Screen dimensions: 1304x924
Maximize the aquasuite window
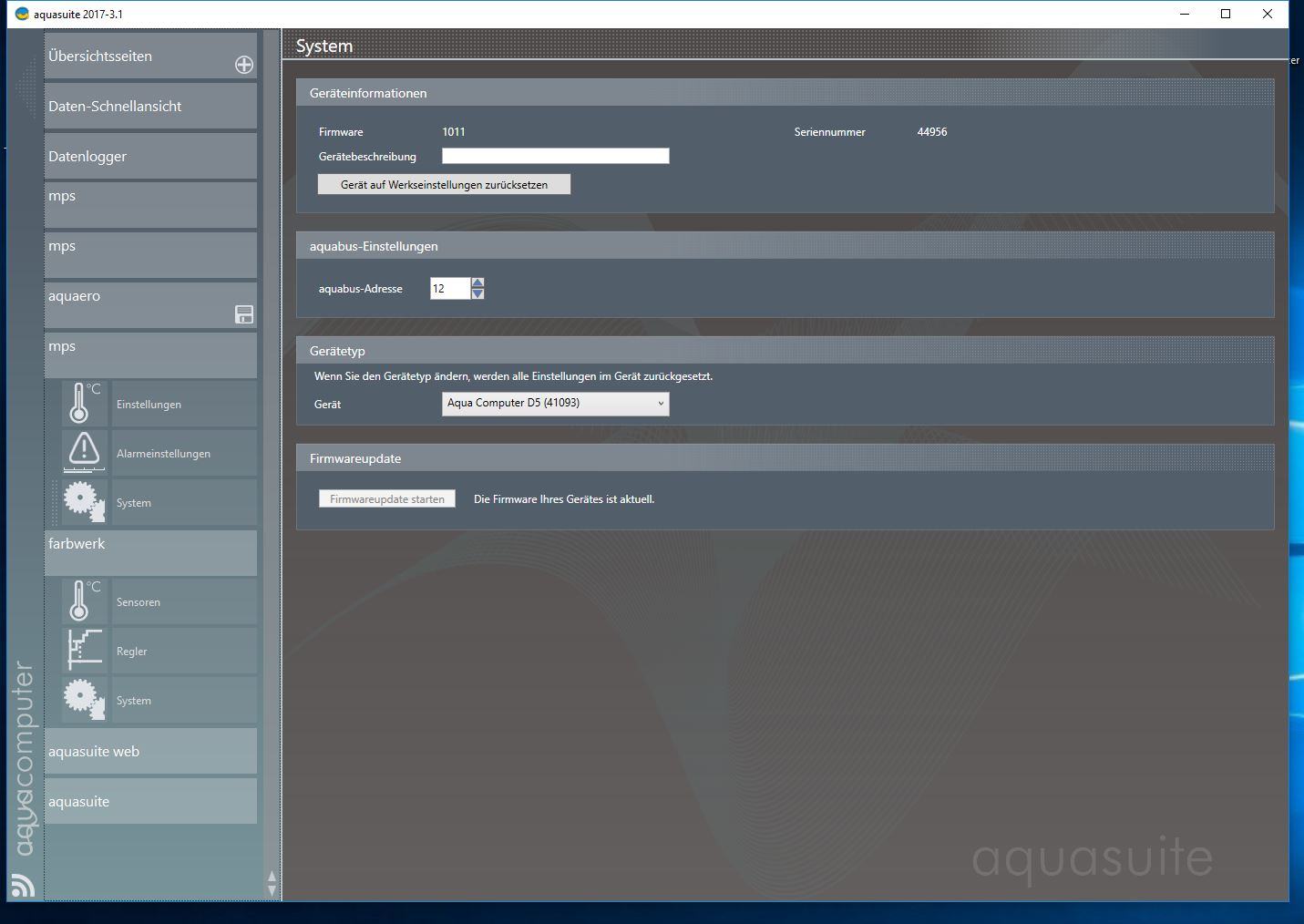[1226, 14]
